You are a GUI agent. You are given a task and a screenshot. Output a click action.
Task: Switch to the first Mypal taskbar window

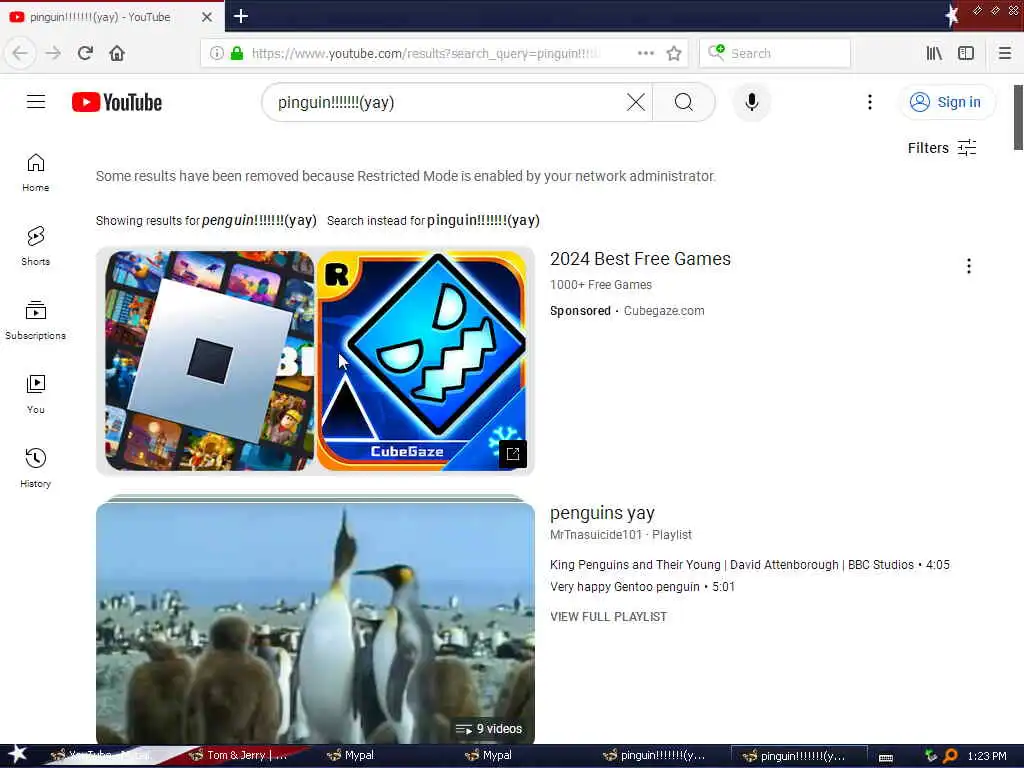[350, 756]
